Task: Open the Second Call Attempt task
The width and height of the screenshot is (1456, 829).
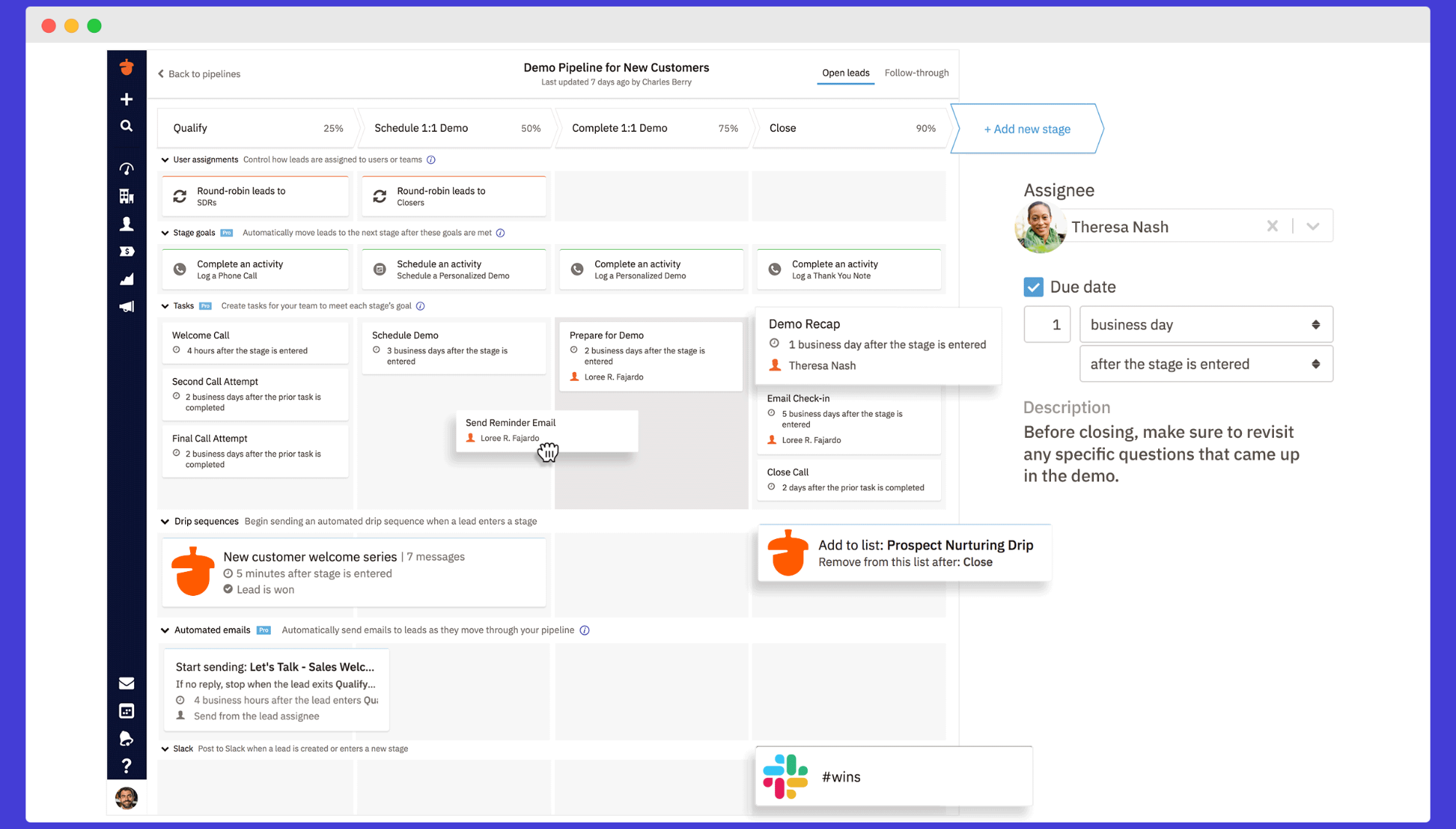Action: (x=255, y=394)
